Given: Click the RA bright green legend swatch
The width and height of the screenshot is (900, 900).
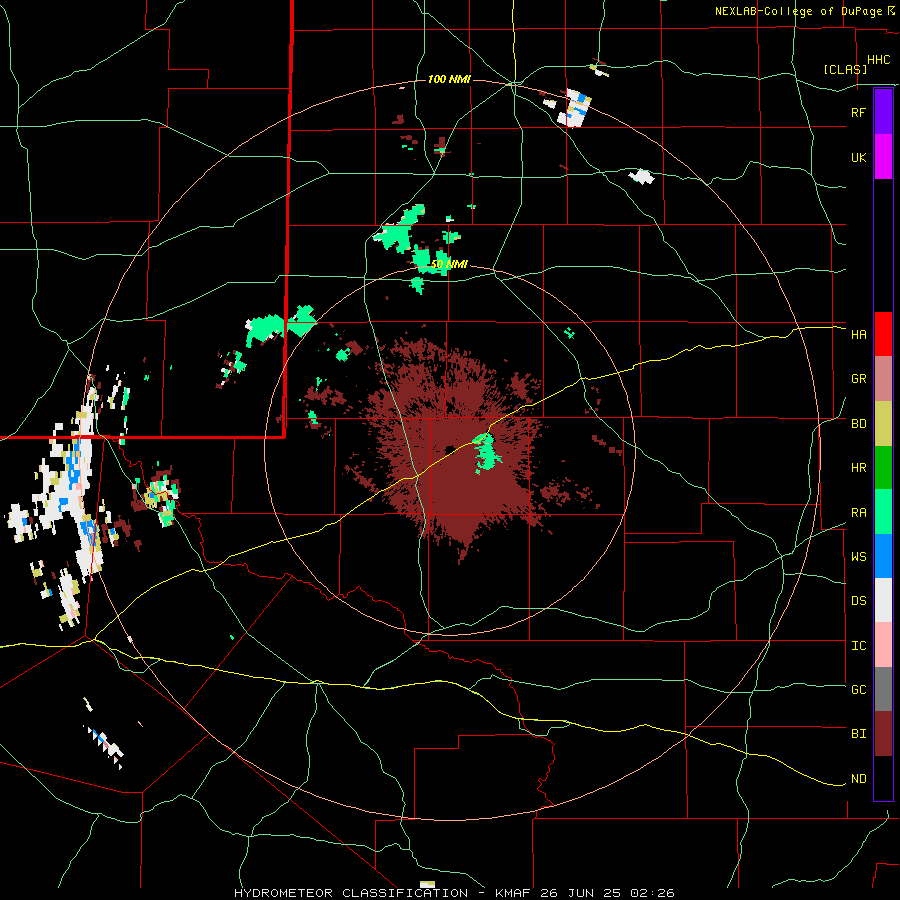Looking at the screenshot, I should (x=883, y=512).
